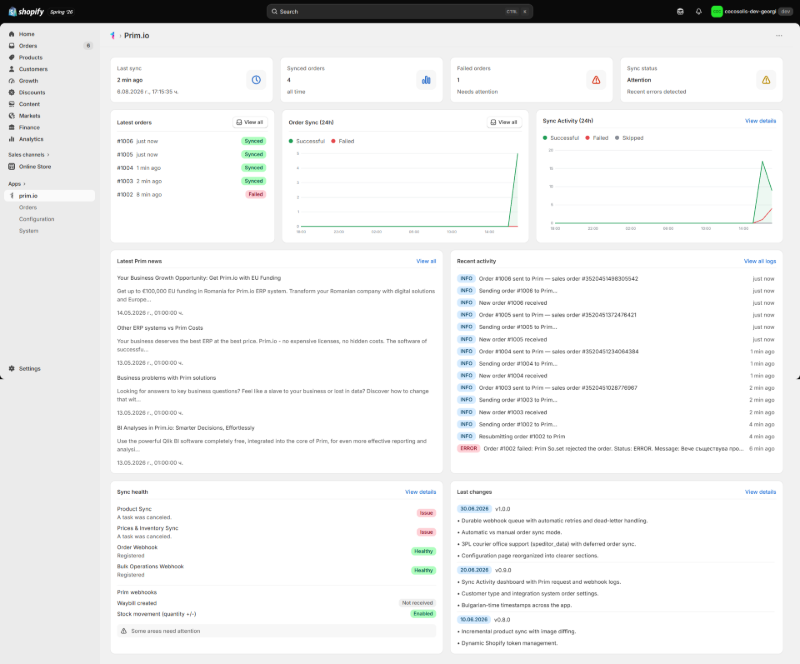Toggle Successful legend in Order Sync chart
This screenshot has width=800, height=664.
pyautogui.click(x=307, y=141)
